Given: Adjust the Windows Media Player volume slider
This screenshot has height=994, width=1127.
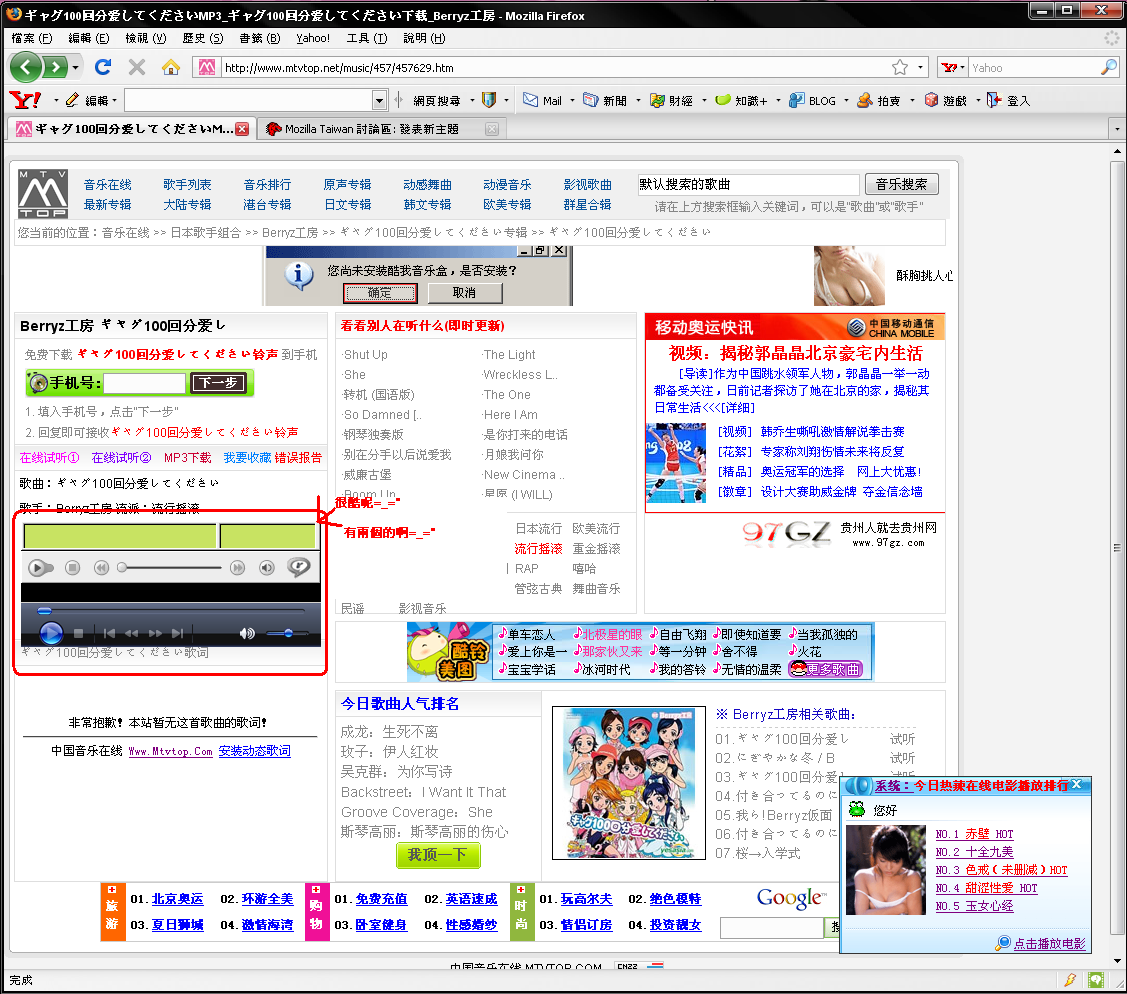Looking at the screenshot, I should pos(288,633).
